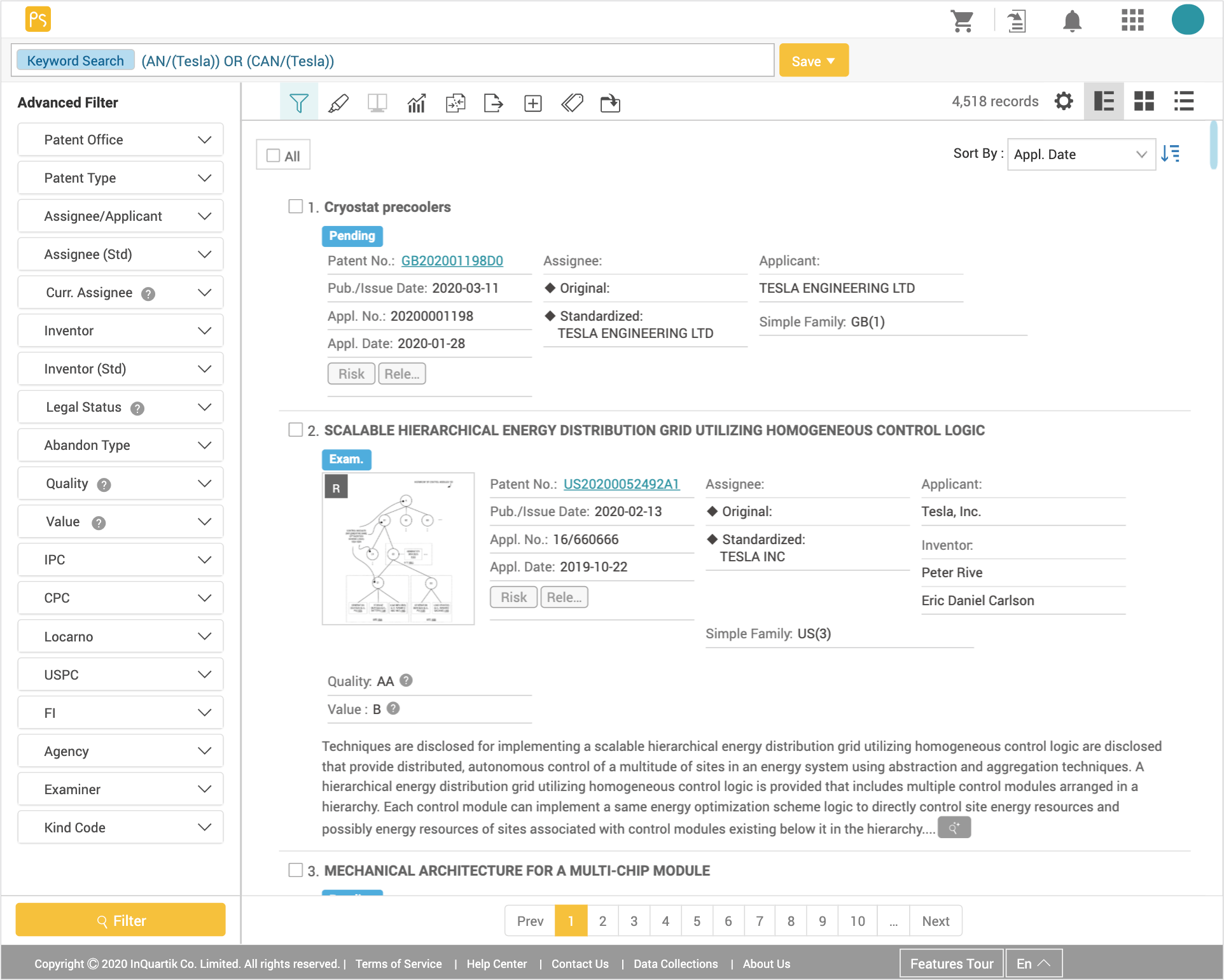Click the save-to-folder icon
This screenshot has height=980, width=1224.
610,102
